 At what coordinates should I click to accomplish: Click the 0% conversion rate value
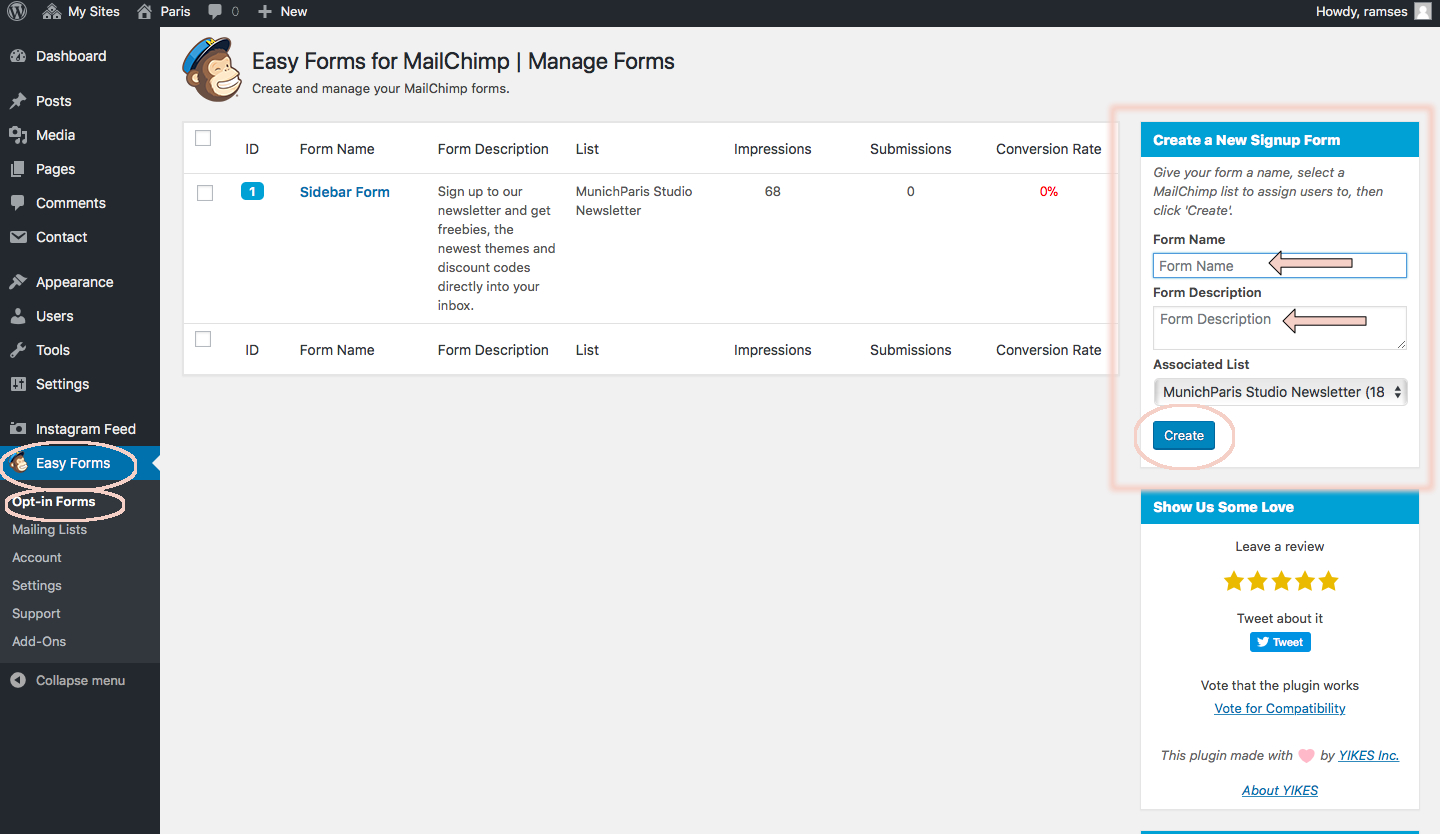[x=1049, y=191]
